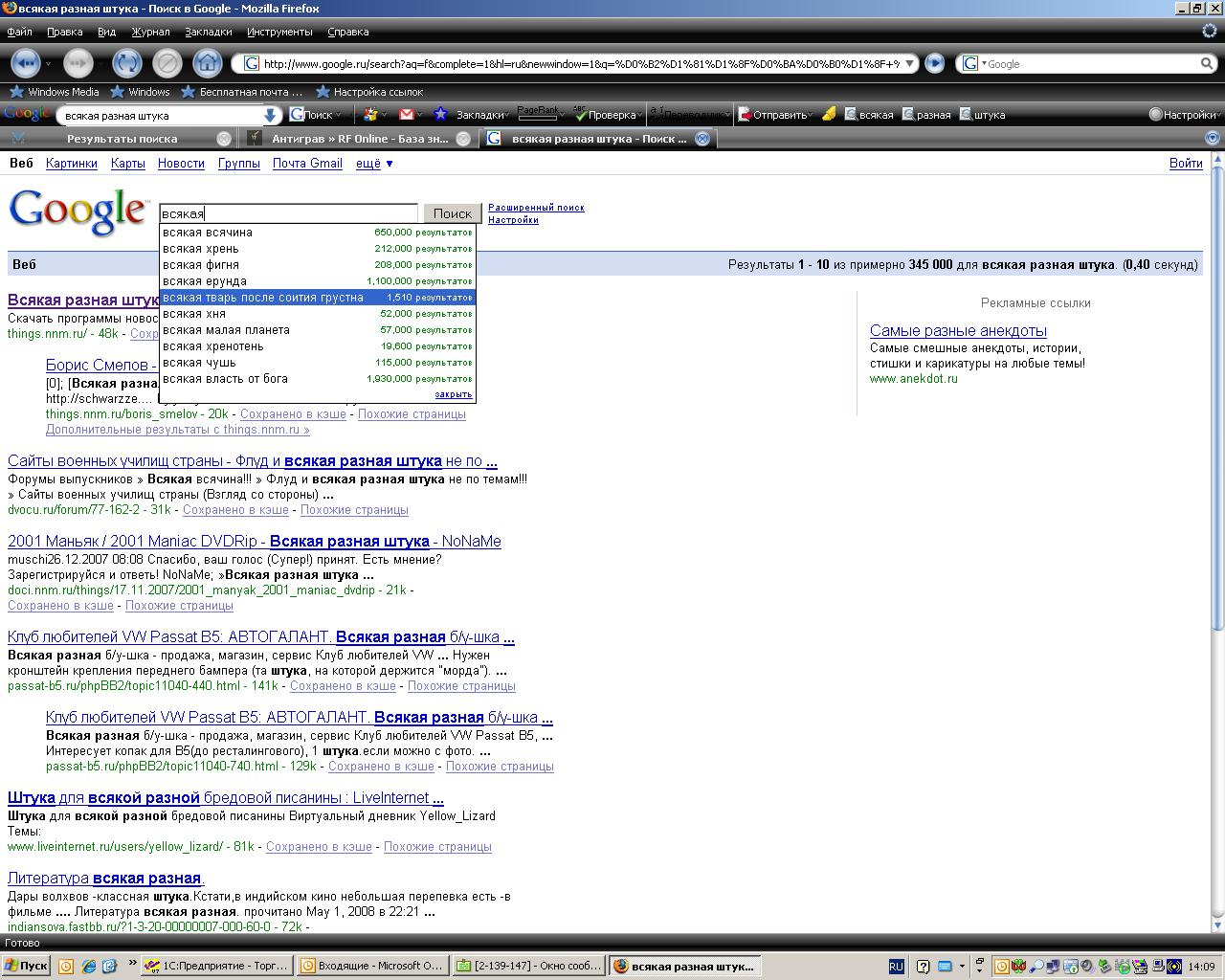The image size is (1225, 980).
Task: Switch to the Антиграв RF Online tab
Action: (359, 139)
